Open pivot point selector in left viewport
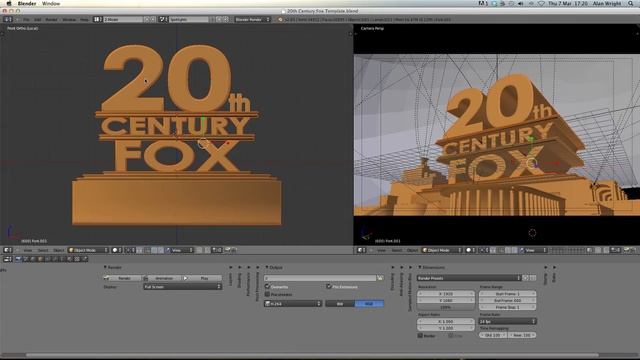This screenshot has height=360, width=640. pos(129,250)
